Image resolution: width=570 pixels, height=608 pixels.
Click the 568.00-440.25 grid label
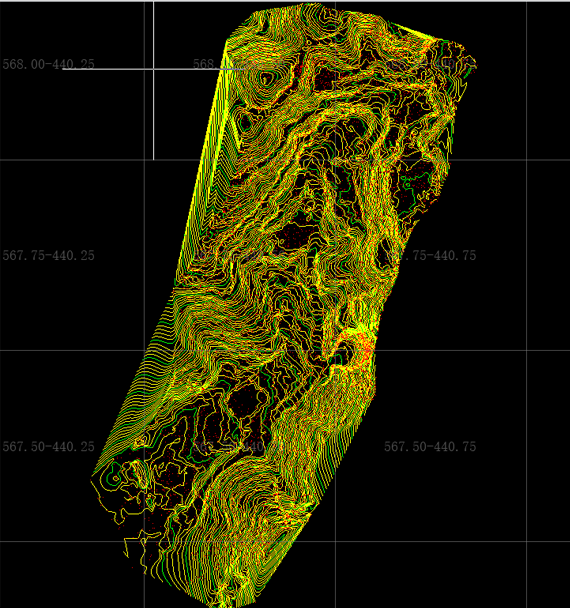click(48, 64)
